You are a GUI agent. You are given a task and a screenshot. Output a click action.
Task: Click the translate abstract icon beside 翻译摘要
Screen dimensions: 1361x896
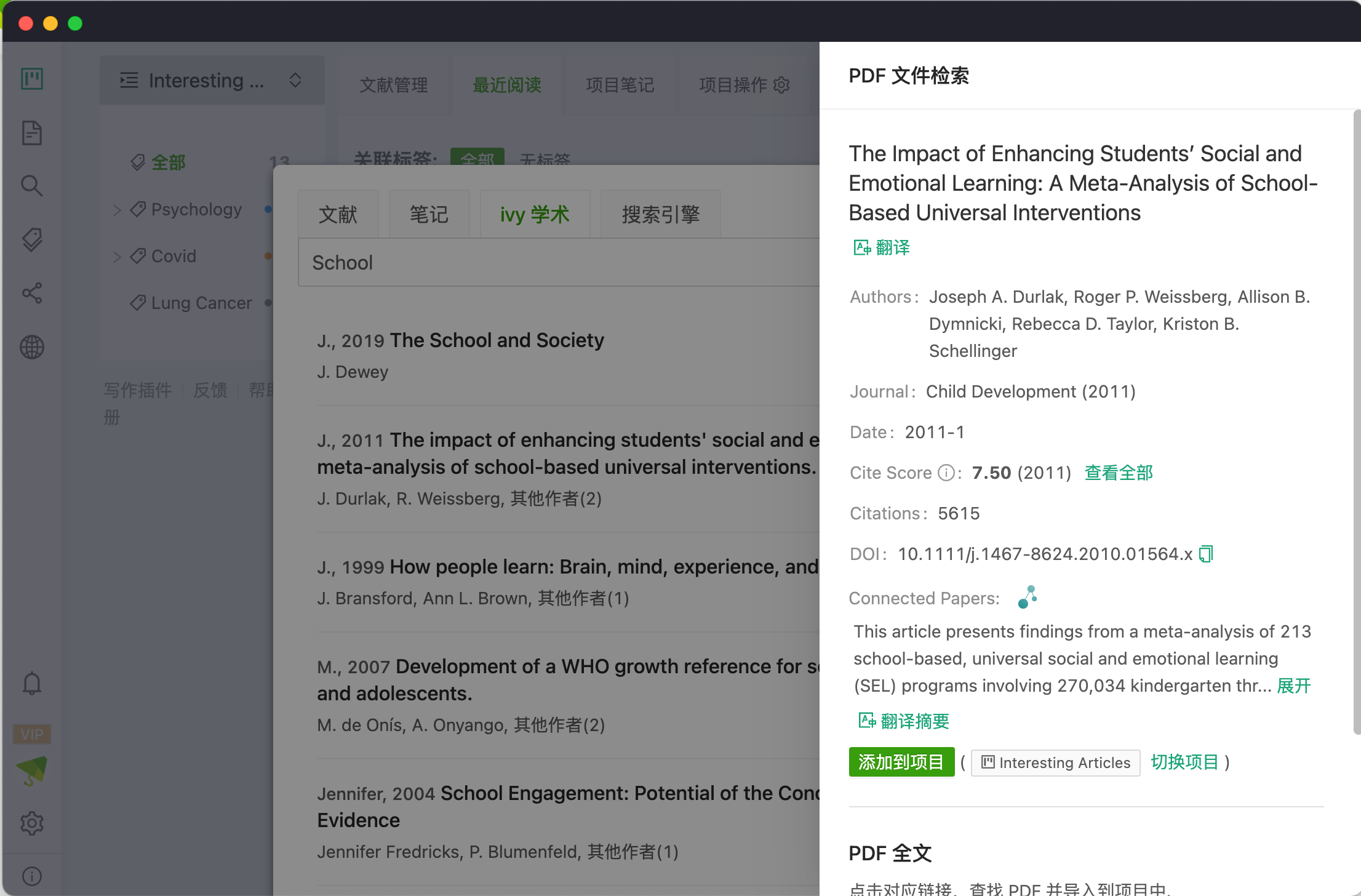[x=867, y=721]
